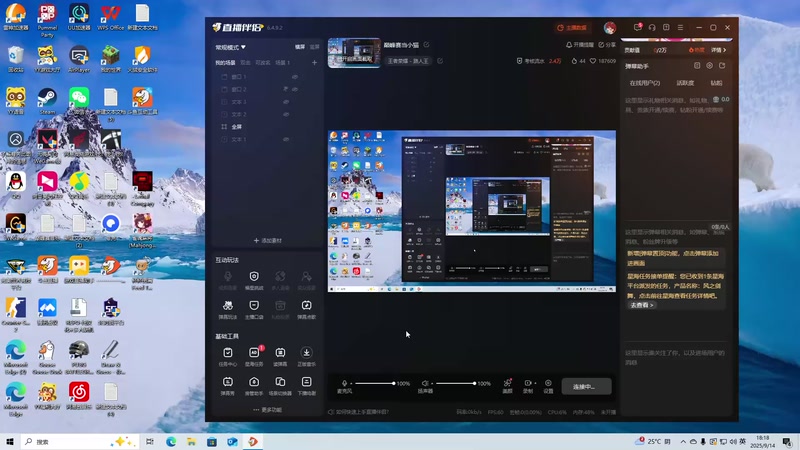Open the 在线用户(2) tab
800x450 pixels.
pyautogui.click(x=644, y=83)
